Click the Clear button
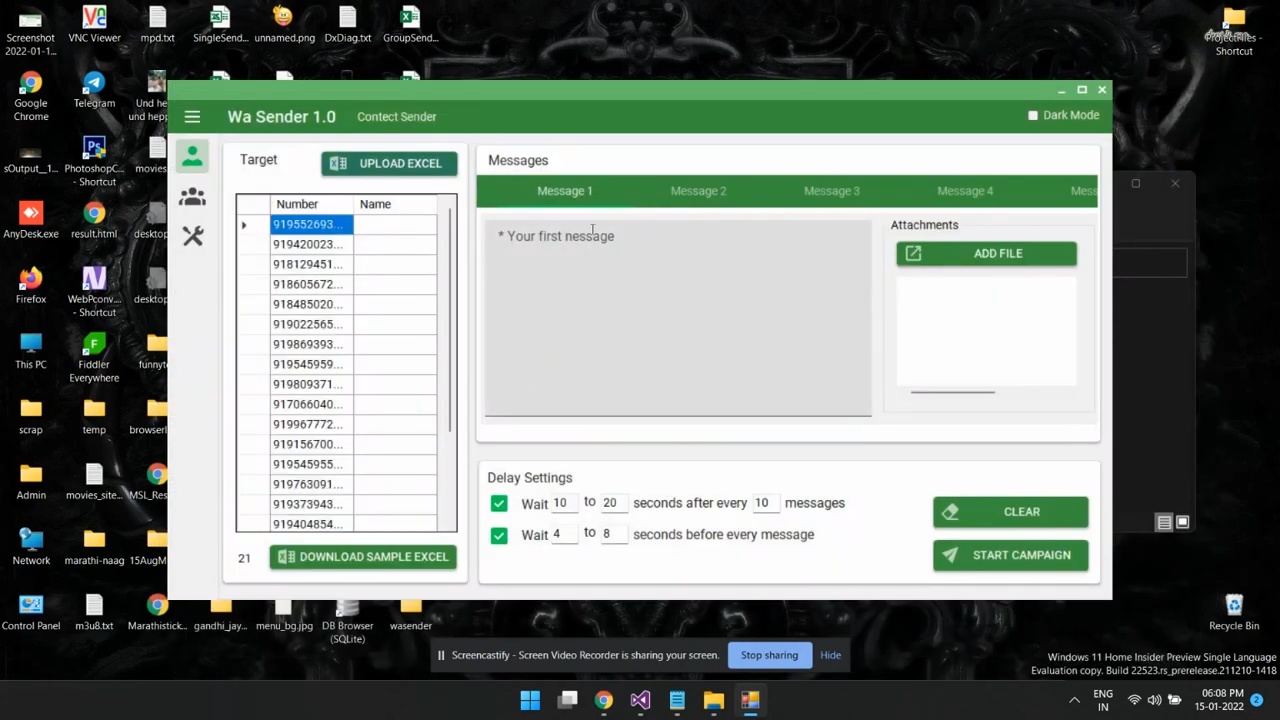This screenshot has width=1280, height=720. tap(1010, 512)
